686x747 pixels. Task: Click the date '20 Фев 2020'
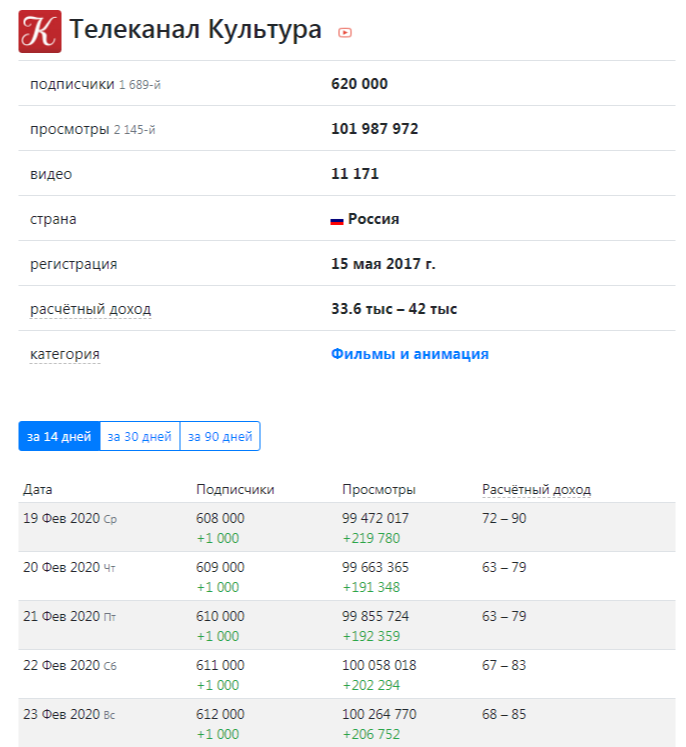pyautogui.click(x=61, y=567)
